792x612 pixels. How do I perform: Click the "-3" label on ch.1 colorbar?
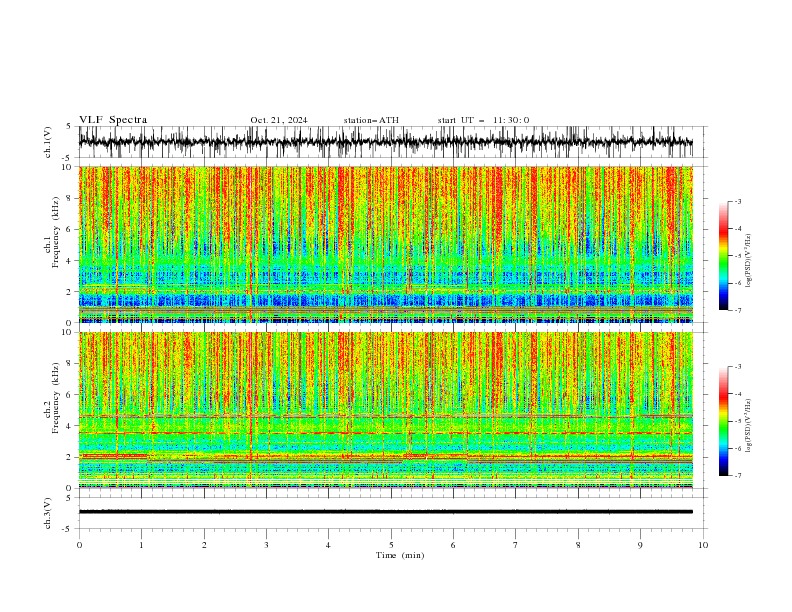738,201
